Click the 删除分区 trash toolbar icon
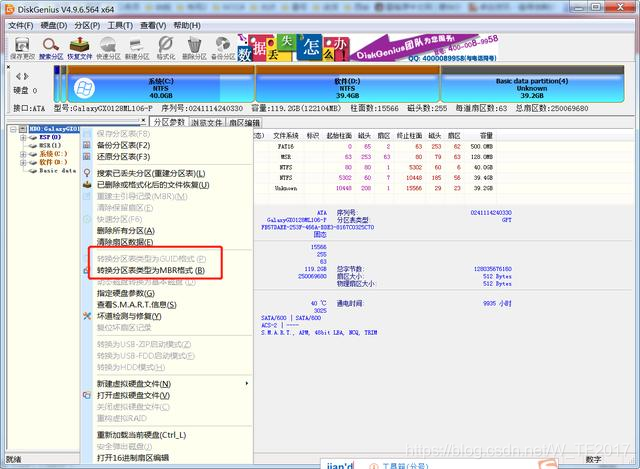The image size is (640, 469). (194, 48)
